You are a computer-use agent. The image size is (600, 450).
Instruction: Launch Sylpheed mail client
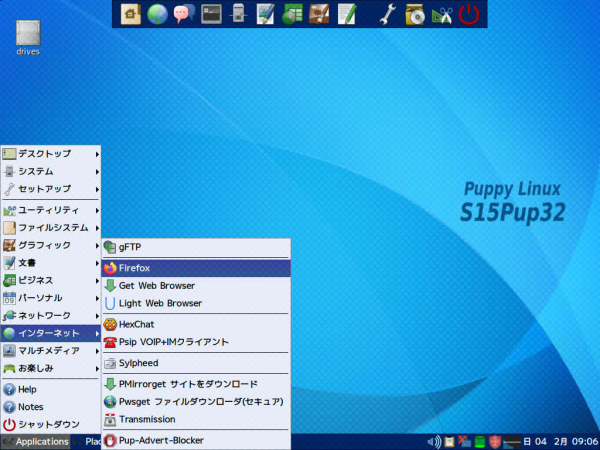tap(196, 363)
